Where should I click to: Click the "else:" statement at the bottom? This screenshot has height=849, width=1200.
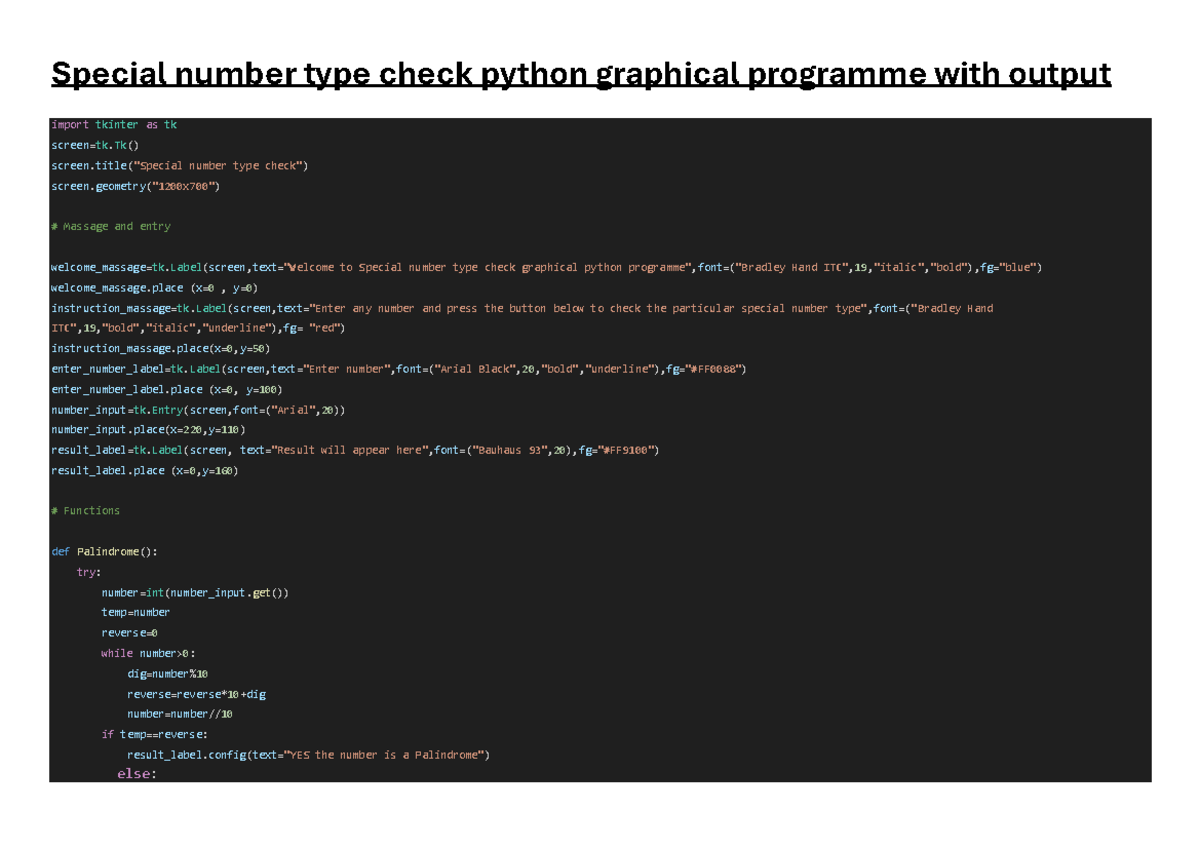coord(137,773)
